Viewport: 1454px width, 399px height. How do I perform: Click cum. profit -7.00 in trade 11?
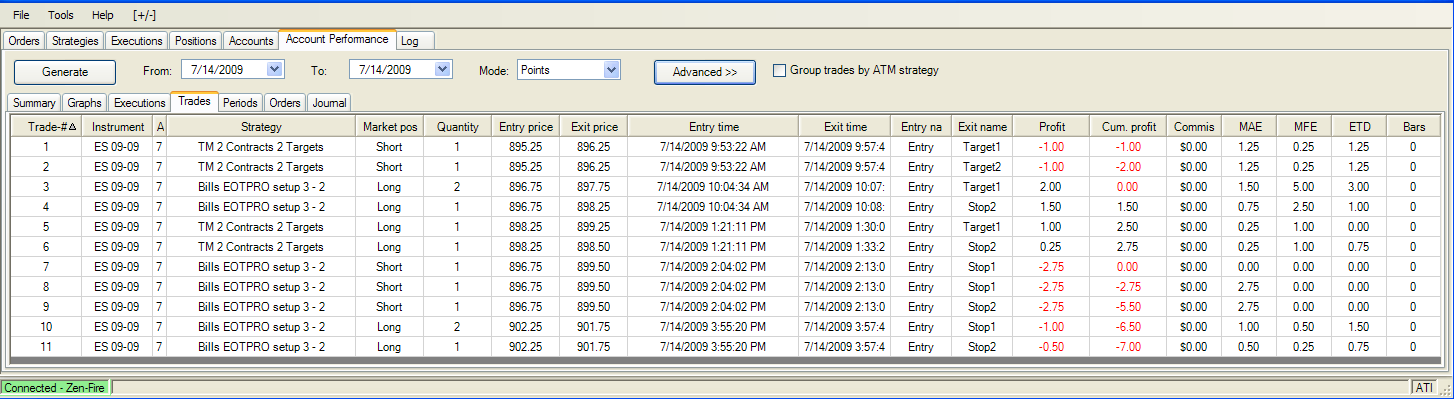1128,347
